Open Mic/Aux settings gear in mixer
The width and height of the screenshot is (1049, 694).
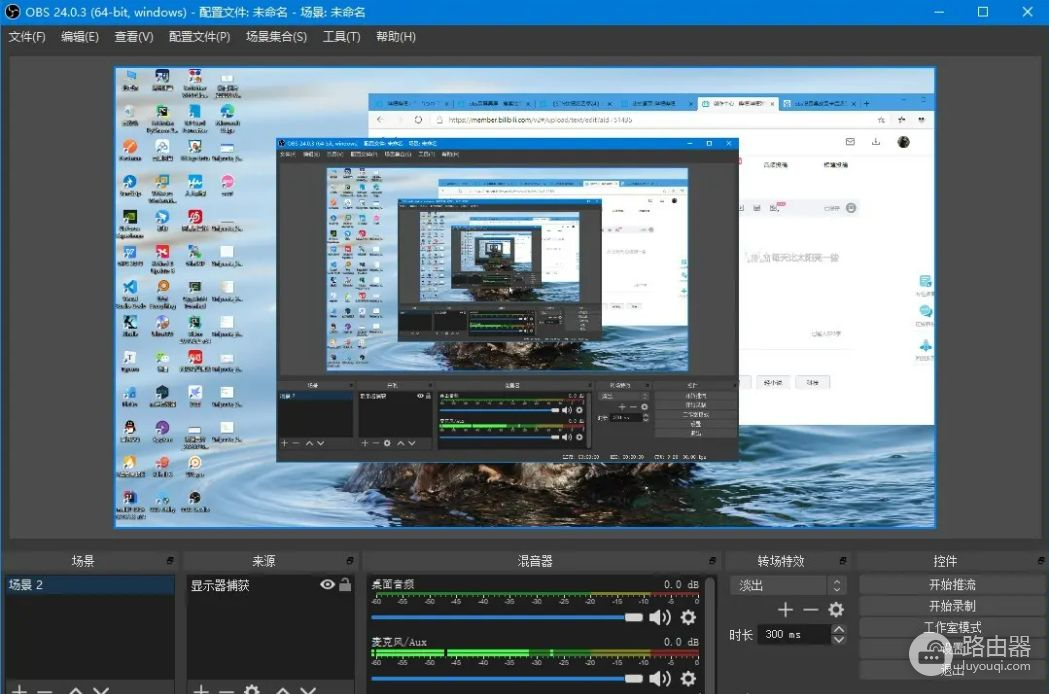pyautogui.click(x=688, y=678)
